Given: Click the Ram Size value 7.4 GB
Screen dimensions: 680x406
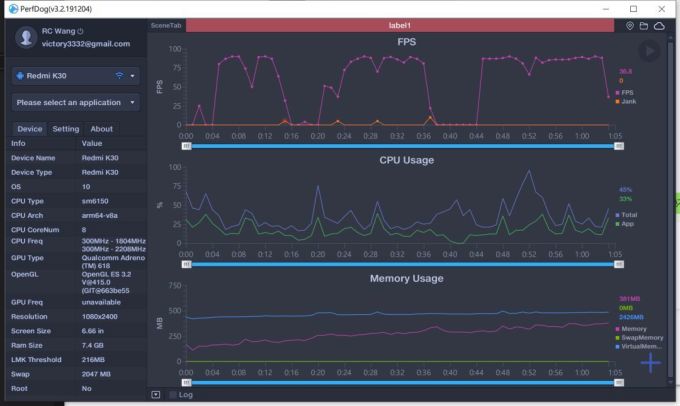Looking at the screenshot, I should (x=92, y=345).
